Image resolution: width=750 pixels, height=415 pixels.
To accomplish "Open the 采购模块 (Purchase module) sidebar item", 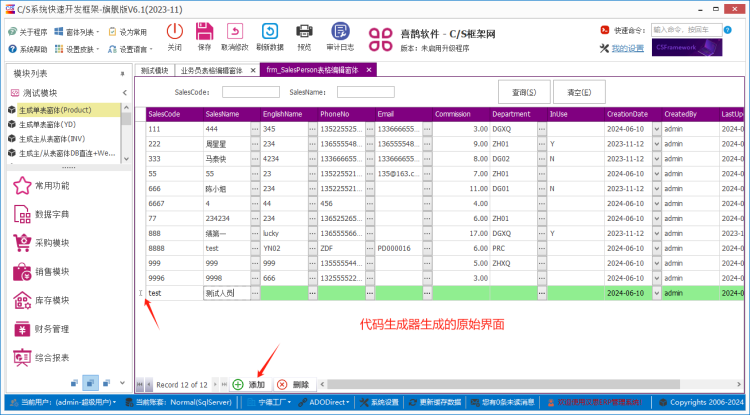I will [x=52, y=242].
